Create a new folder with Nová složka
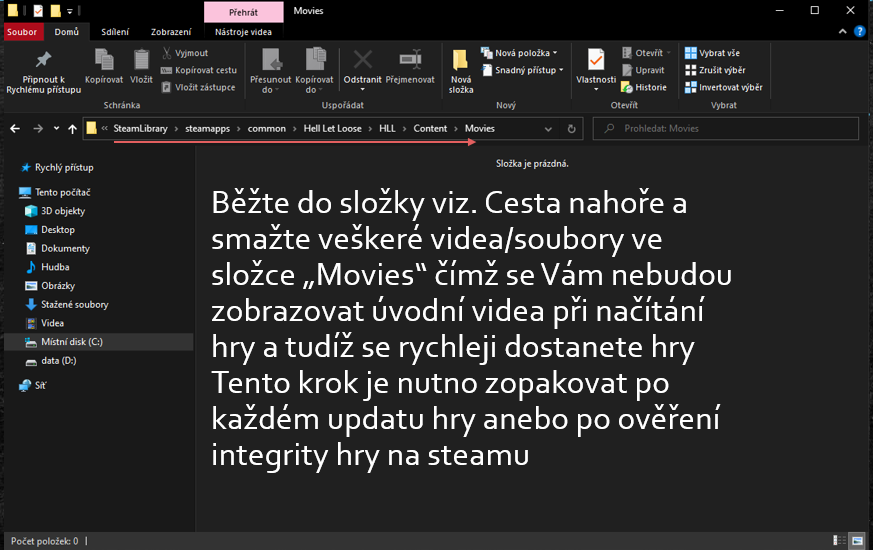Screen dimensions: 873x550 [x=461, y=71]
